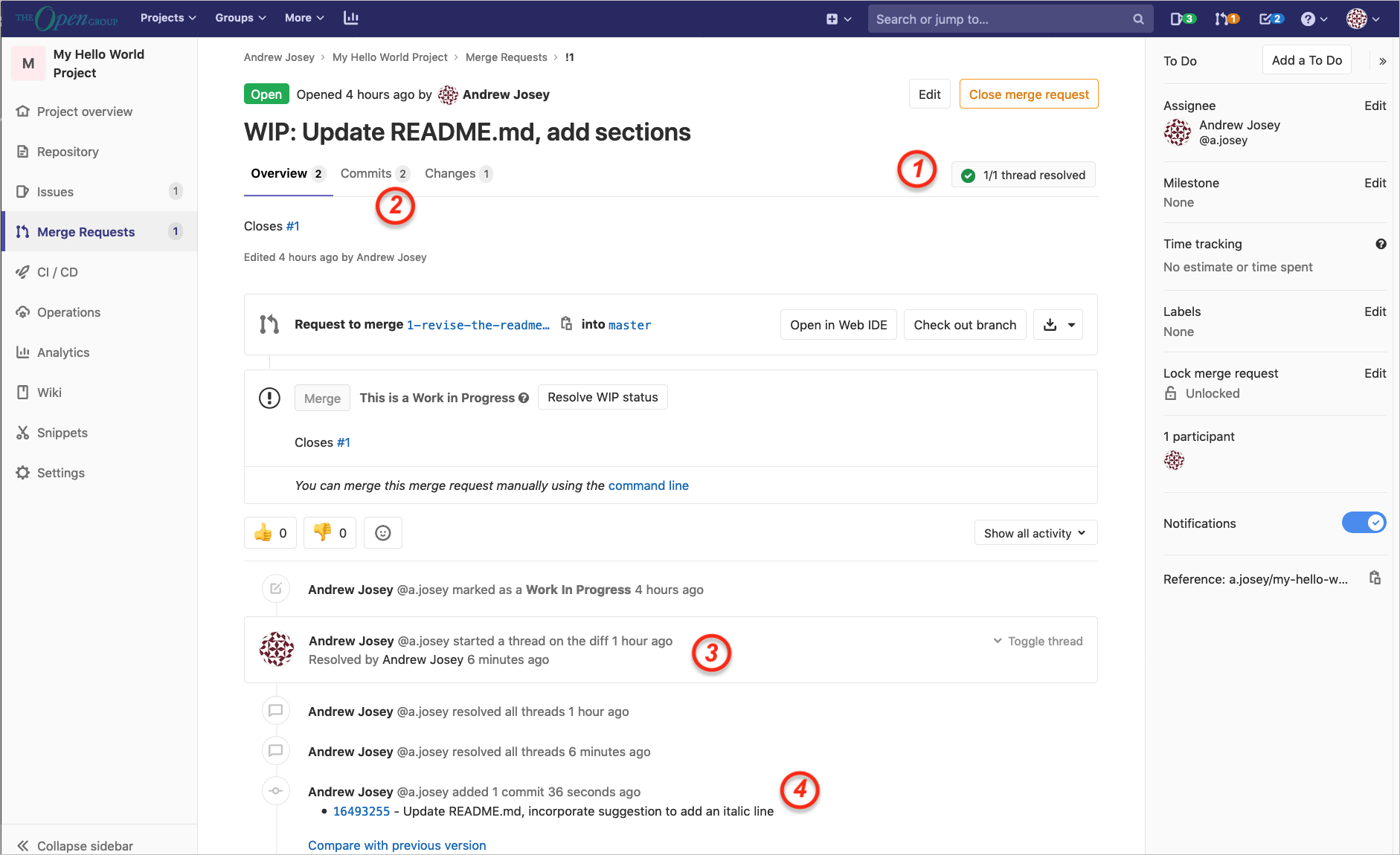Open the merge requests counter in navbar
Viewport: 1400px width, 855px height.
pyautogui.click(x=1227, y=19)
